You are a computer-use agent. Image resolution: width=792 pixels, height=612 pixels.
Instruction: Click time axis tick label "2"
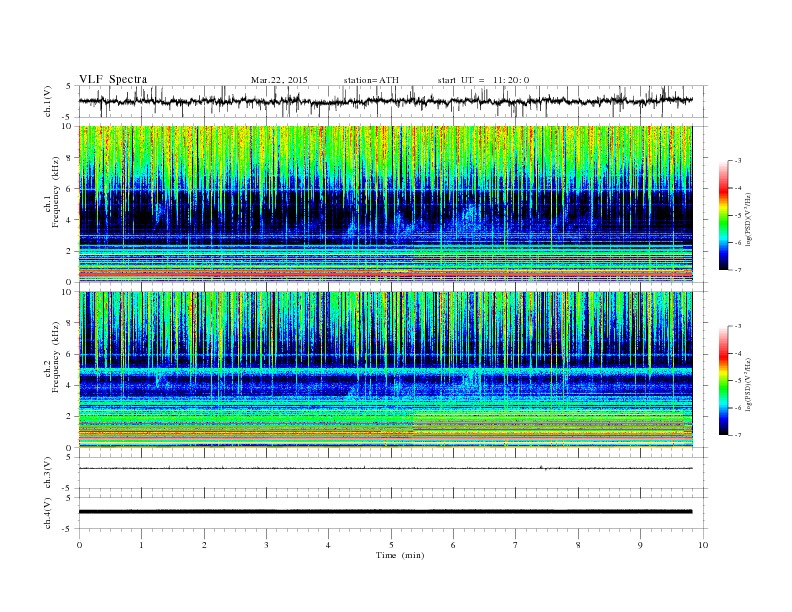[x=204, y=545]
